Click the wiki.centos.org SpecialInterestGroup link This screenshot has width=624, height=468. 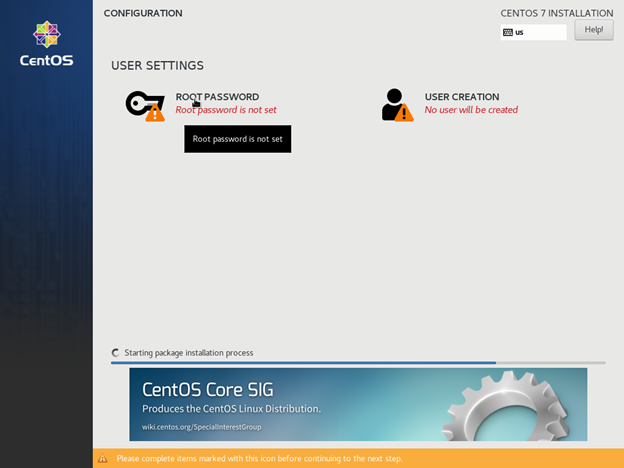click(203, 426)
